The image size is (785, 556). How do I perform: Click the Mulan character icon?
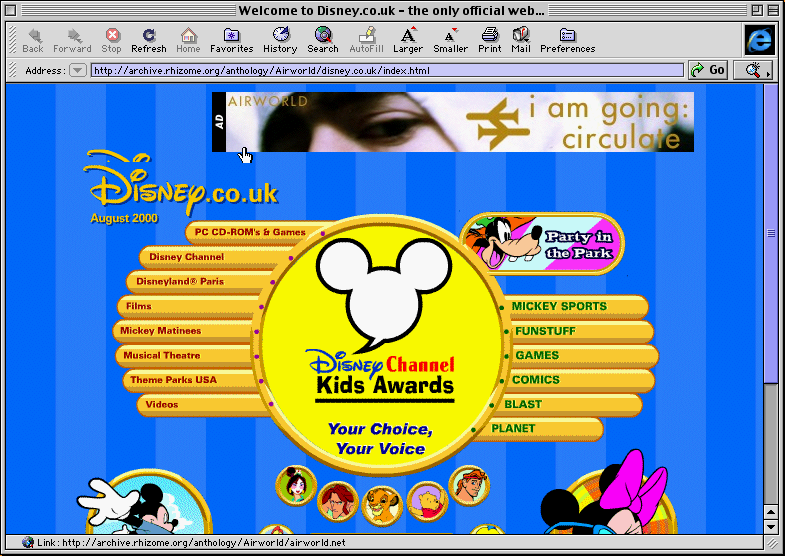click(296, 485)
